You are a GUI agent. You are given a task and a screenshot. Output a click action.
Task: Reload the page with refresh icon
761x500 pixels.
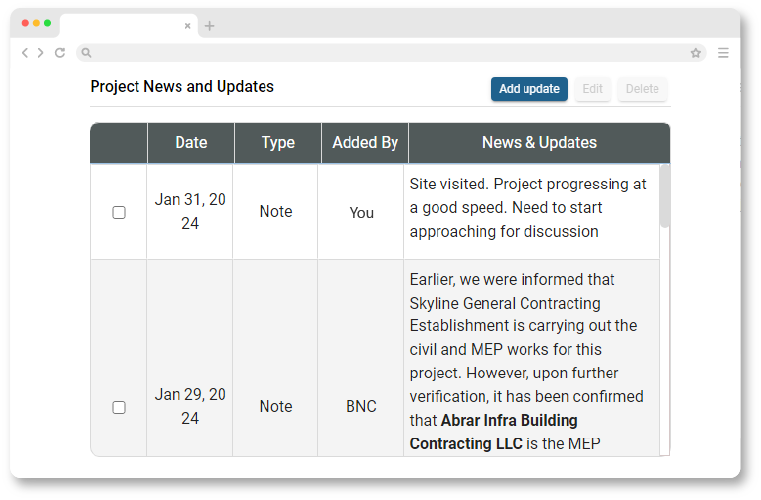pyautogui.click(x=60, y=53)
